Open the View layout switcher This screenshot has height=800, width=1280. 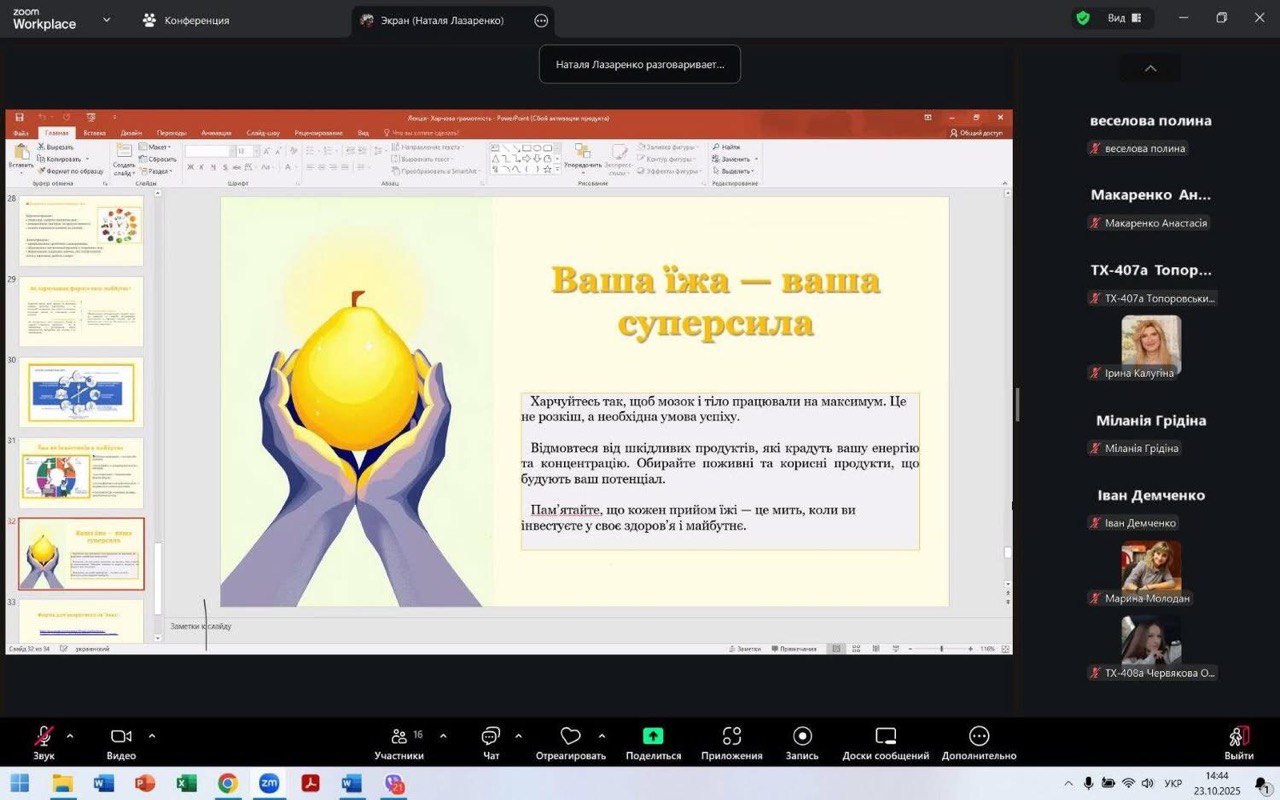[1124, 18]
